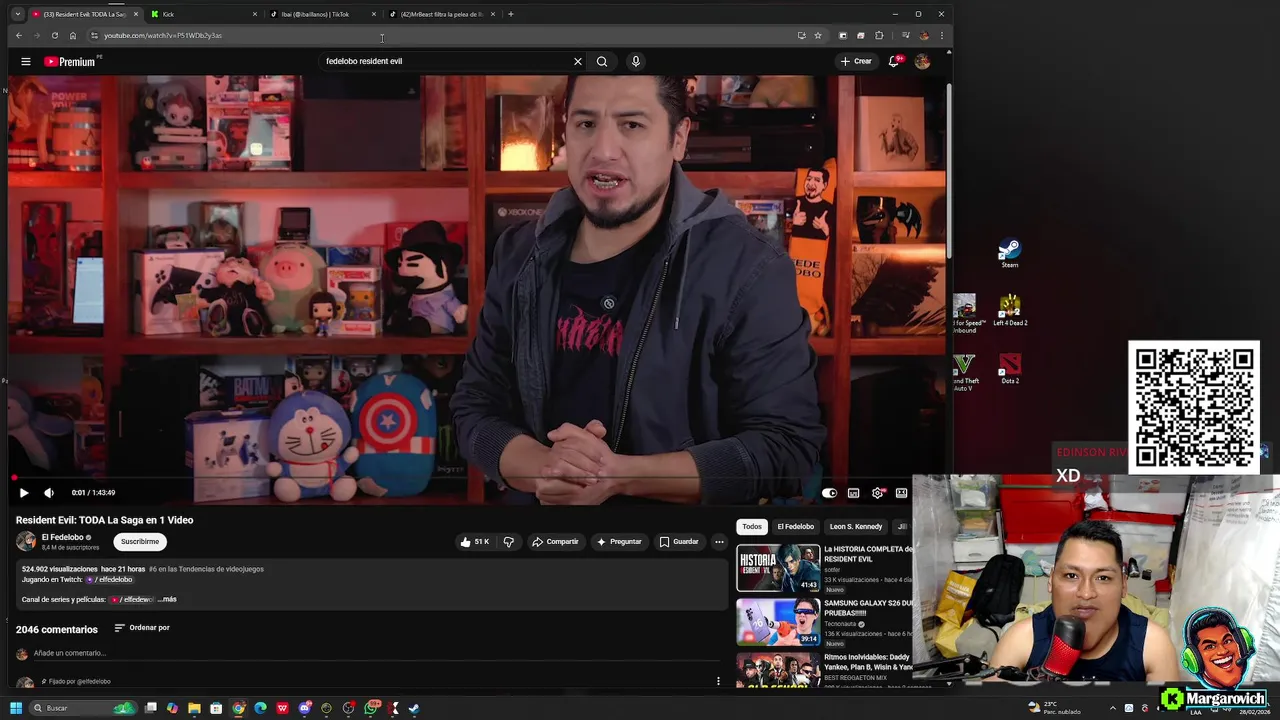Select the Todos filter chip

tap(752, 526)
